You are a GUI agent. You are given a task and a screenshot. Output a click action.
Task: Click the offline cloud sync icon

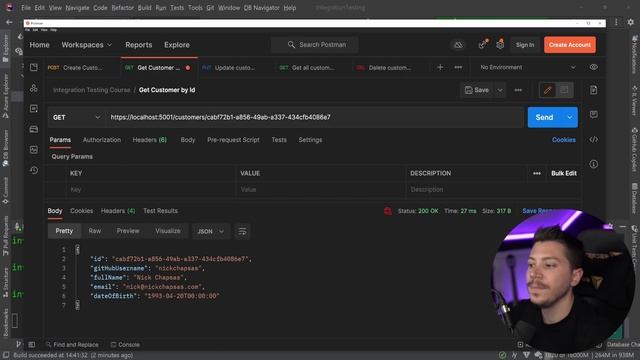click(458, 45)
